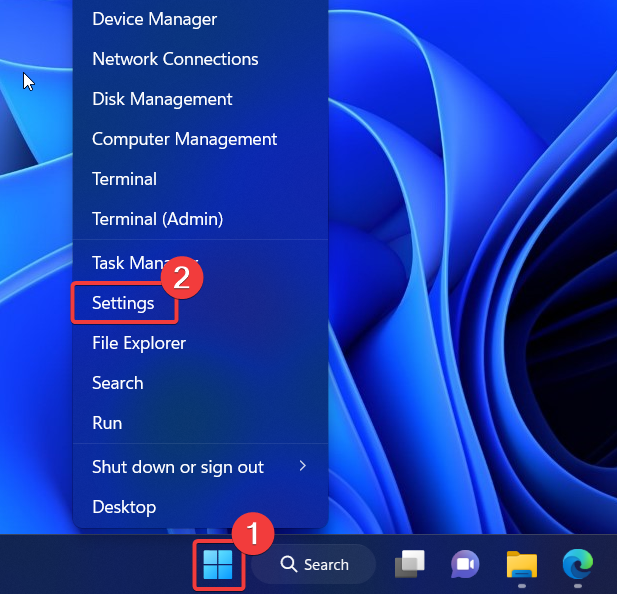617x594 pixels.
Task: Open Task Manager entry
Action: 200,263
